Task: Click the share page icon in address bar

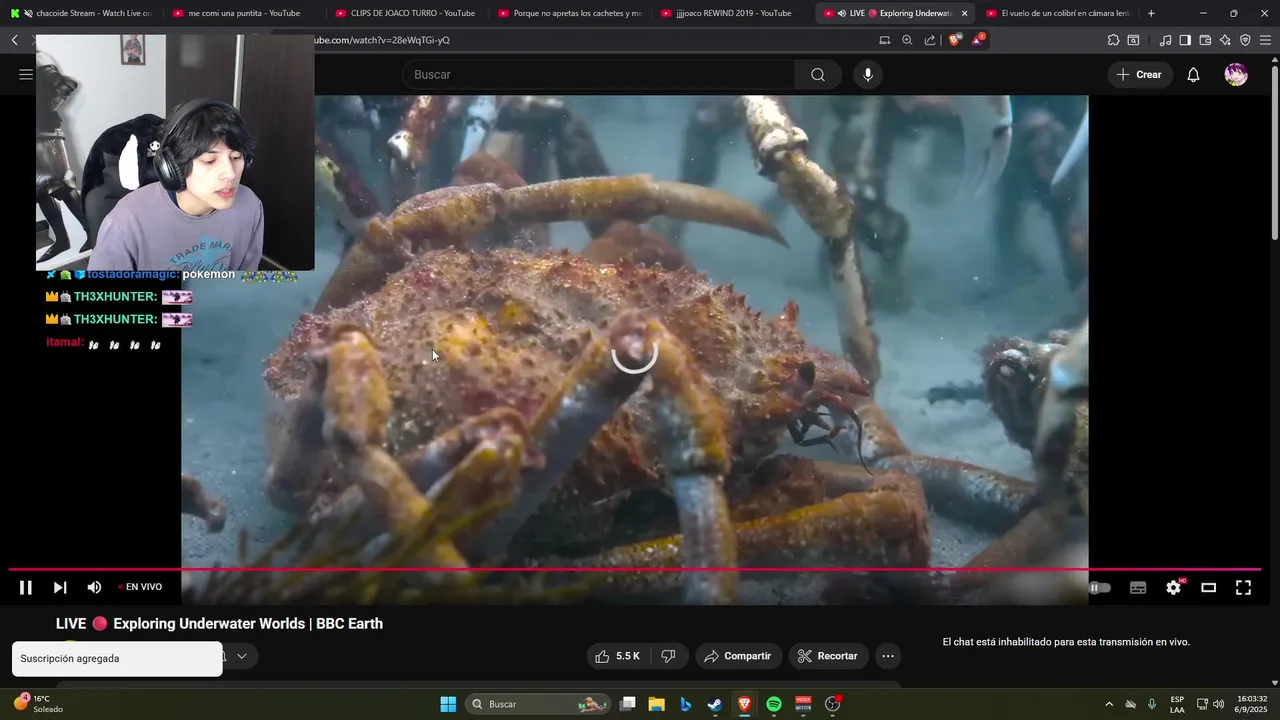Action: 930,40
